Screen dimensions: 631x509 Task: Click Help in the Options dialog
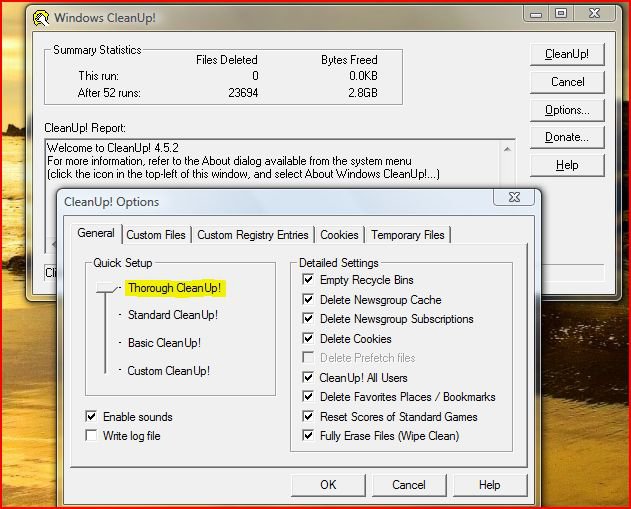tap(490, 485)
